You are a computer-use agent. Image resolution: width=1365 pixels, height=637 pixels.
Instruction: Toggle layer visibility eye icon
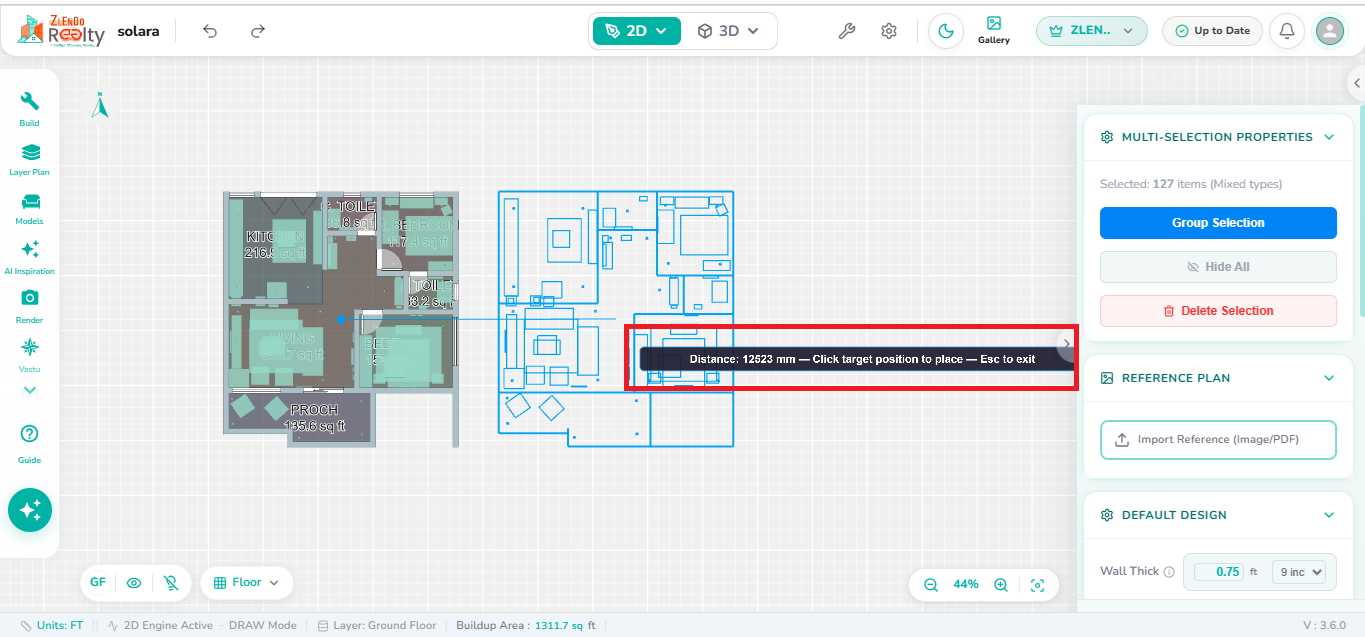tap(134, 582)
